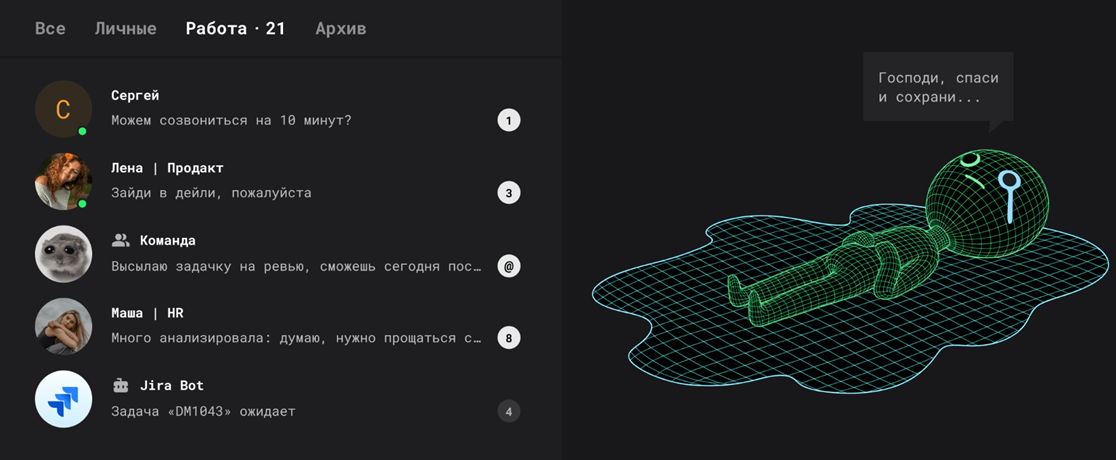Click the @ mention badge in Команда chat
The width and height of the screenshot is (1116, 460).
click(x=509, y=266)
